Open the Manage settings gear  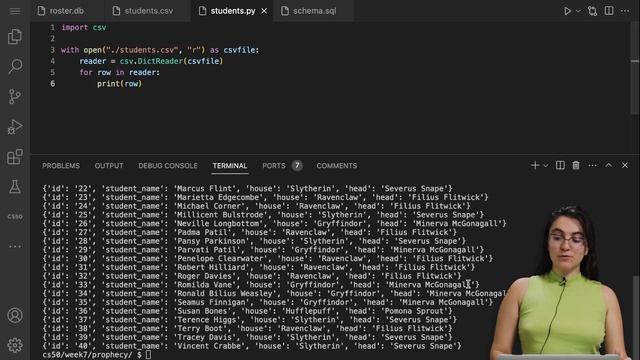click(x=15, y=345)
